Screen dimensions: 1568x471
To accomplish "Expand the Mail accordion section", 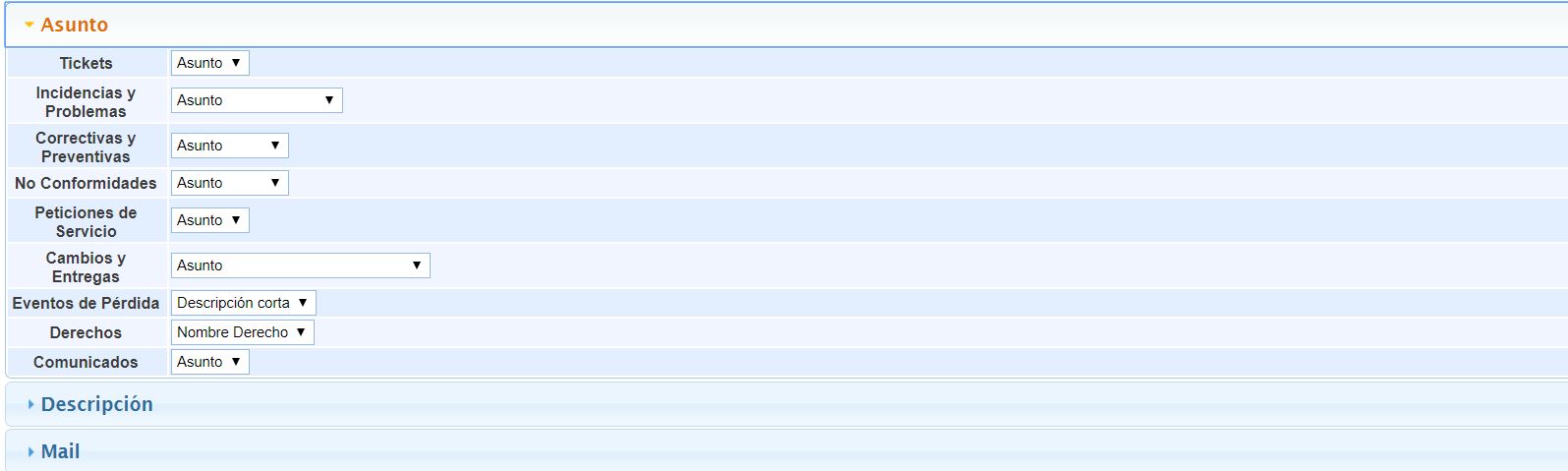I will point(60,451).
